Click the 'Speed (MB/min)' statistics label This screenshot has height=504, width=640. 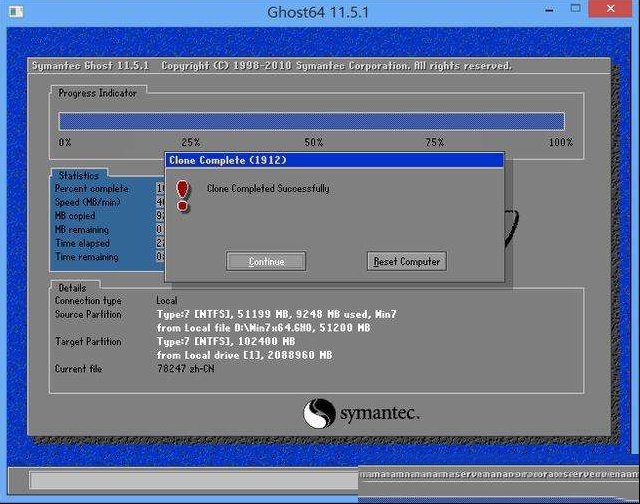point(87,202)
